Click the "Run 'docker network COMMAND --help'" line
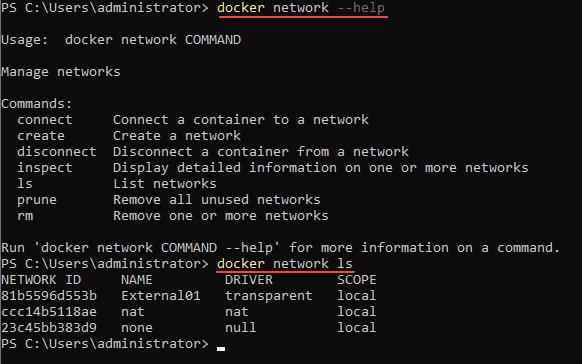Screen dimensions: 582x364 [x=280, y=247]
